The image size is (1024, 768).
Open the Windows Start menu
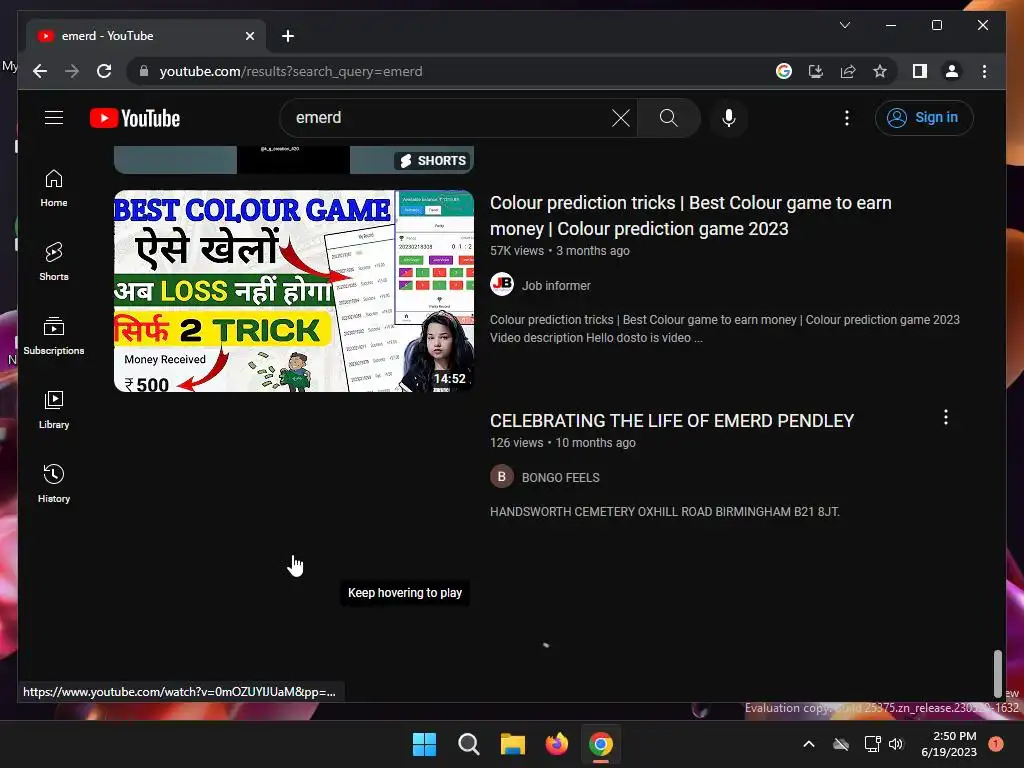pos(424,744)
